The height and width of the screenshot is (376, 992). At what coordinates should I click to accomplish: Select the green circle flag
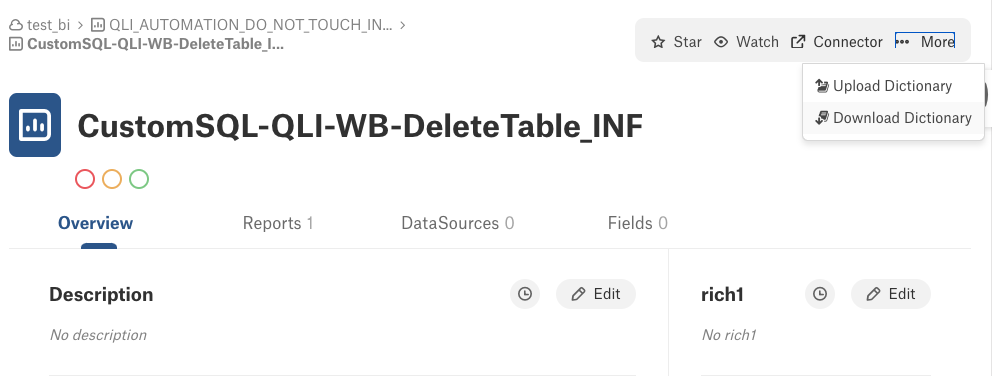pyautogui.click(x=139, y=179)
